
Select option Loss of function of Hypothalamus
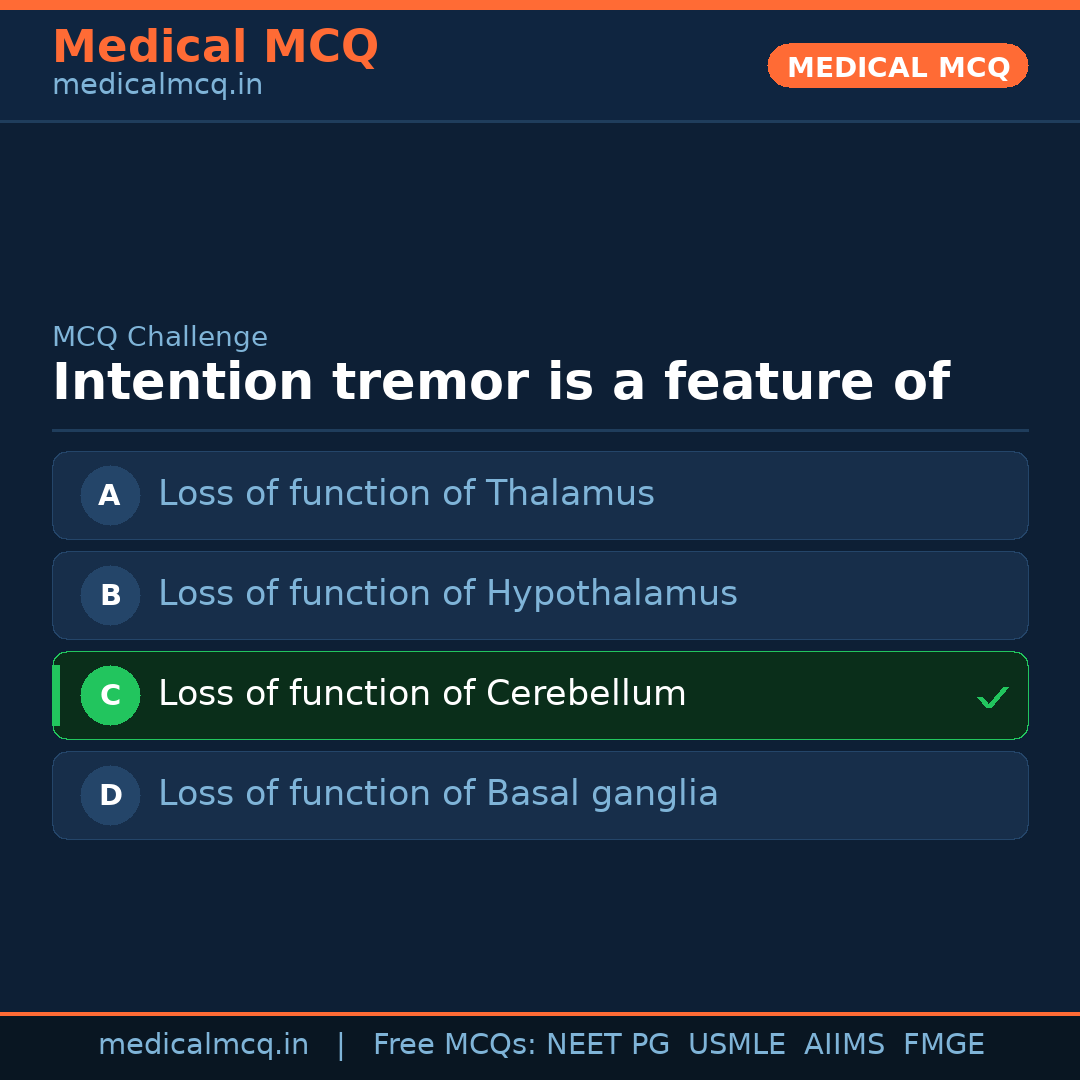point(447,594)
